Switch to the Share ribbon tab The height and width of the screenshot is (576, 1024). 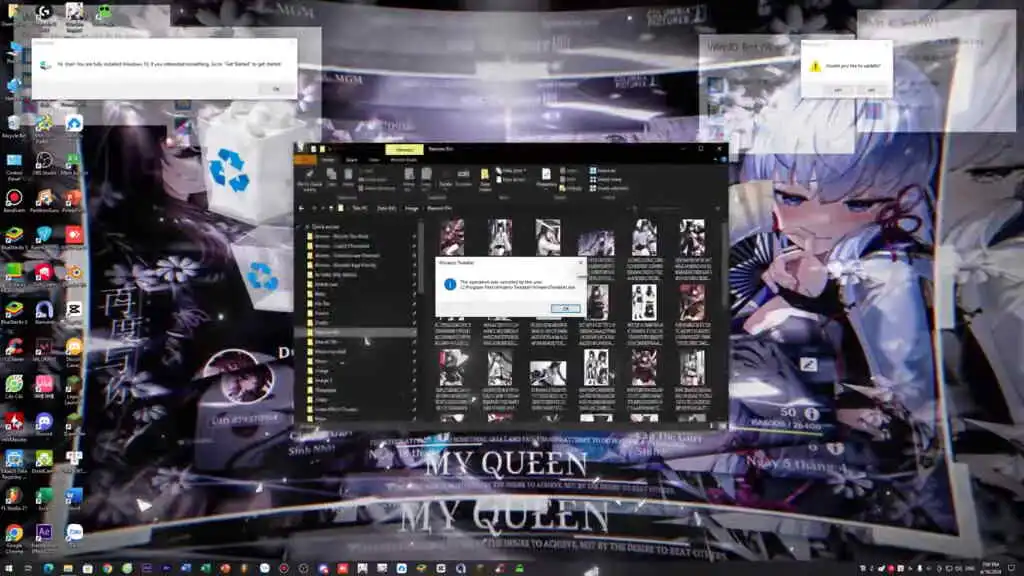pos(351,160)
